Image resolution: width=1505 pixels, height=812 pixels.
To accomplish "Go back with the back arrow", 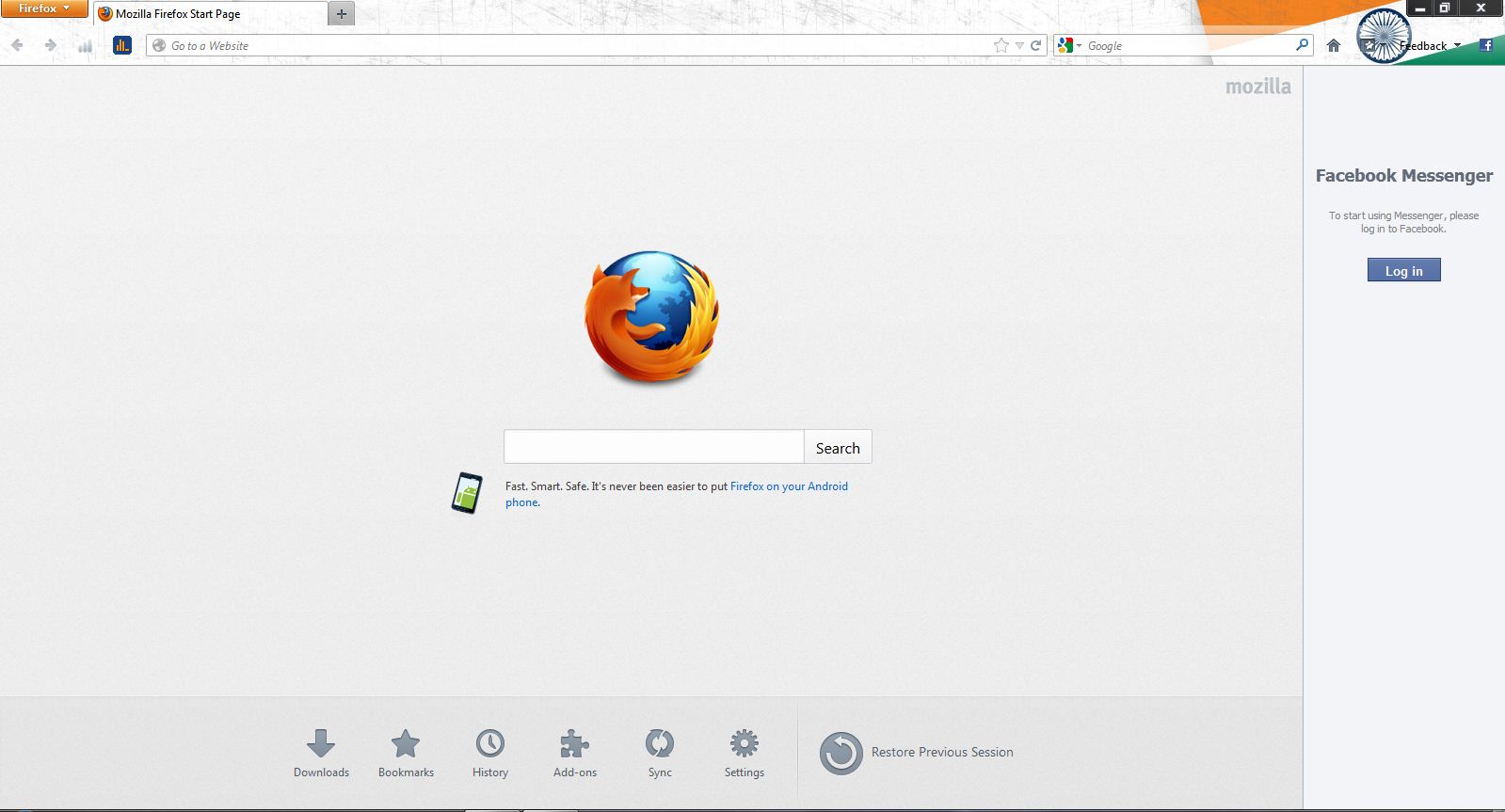I will click(17, 45).
